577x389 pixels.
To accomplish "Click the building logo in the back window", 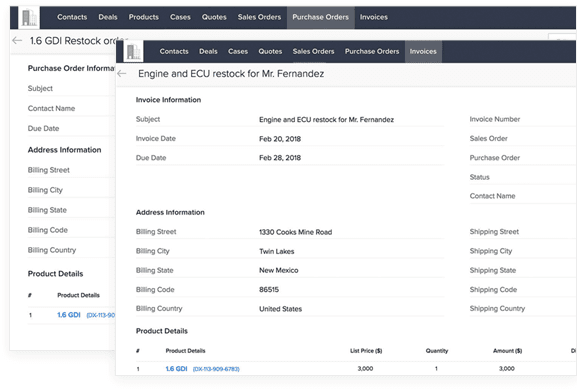I will click(x=29, y=17).
